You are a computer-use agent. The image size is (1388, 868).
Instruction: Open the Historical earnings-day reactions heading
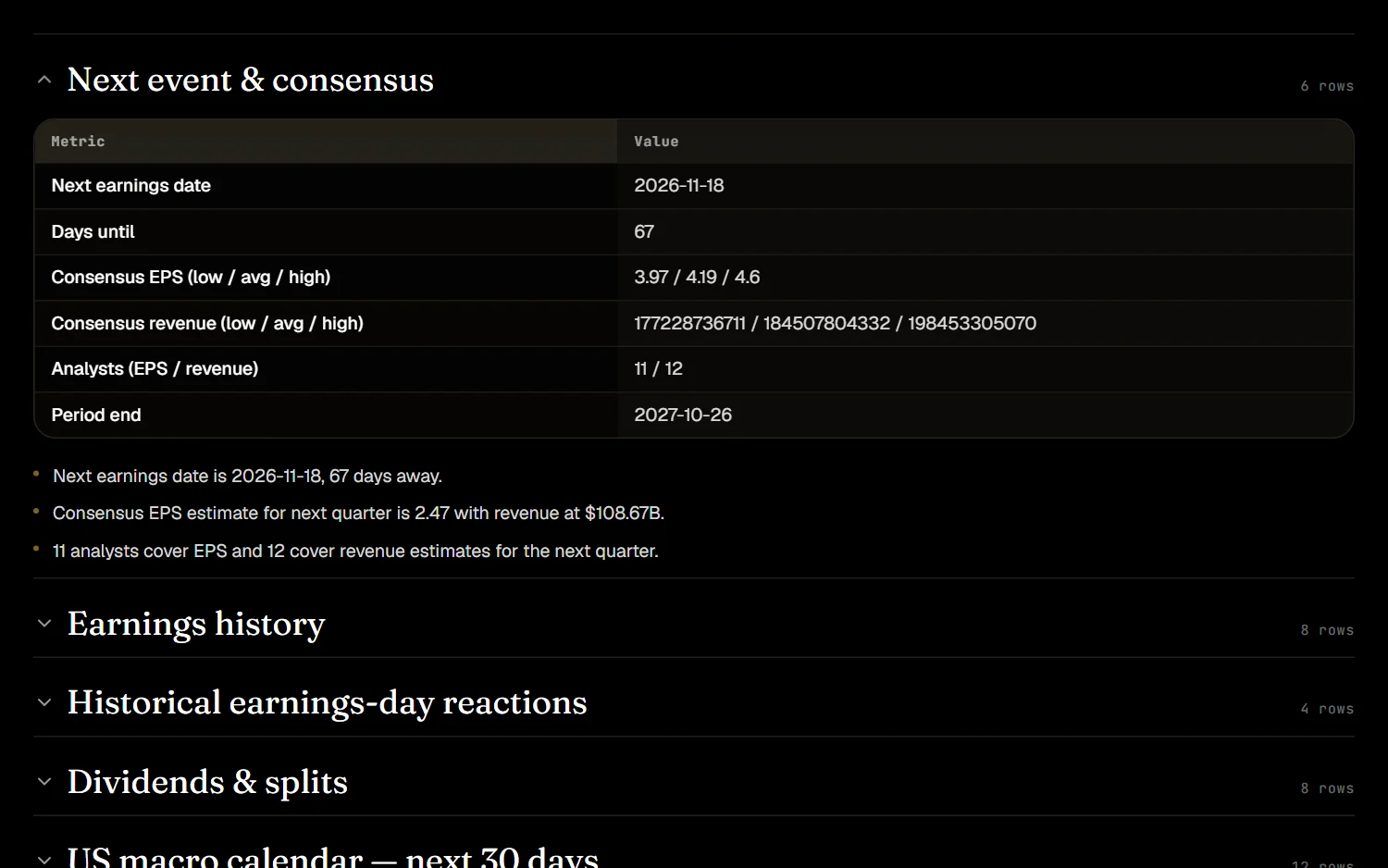point(328,703)
